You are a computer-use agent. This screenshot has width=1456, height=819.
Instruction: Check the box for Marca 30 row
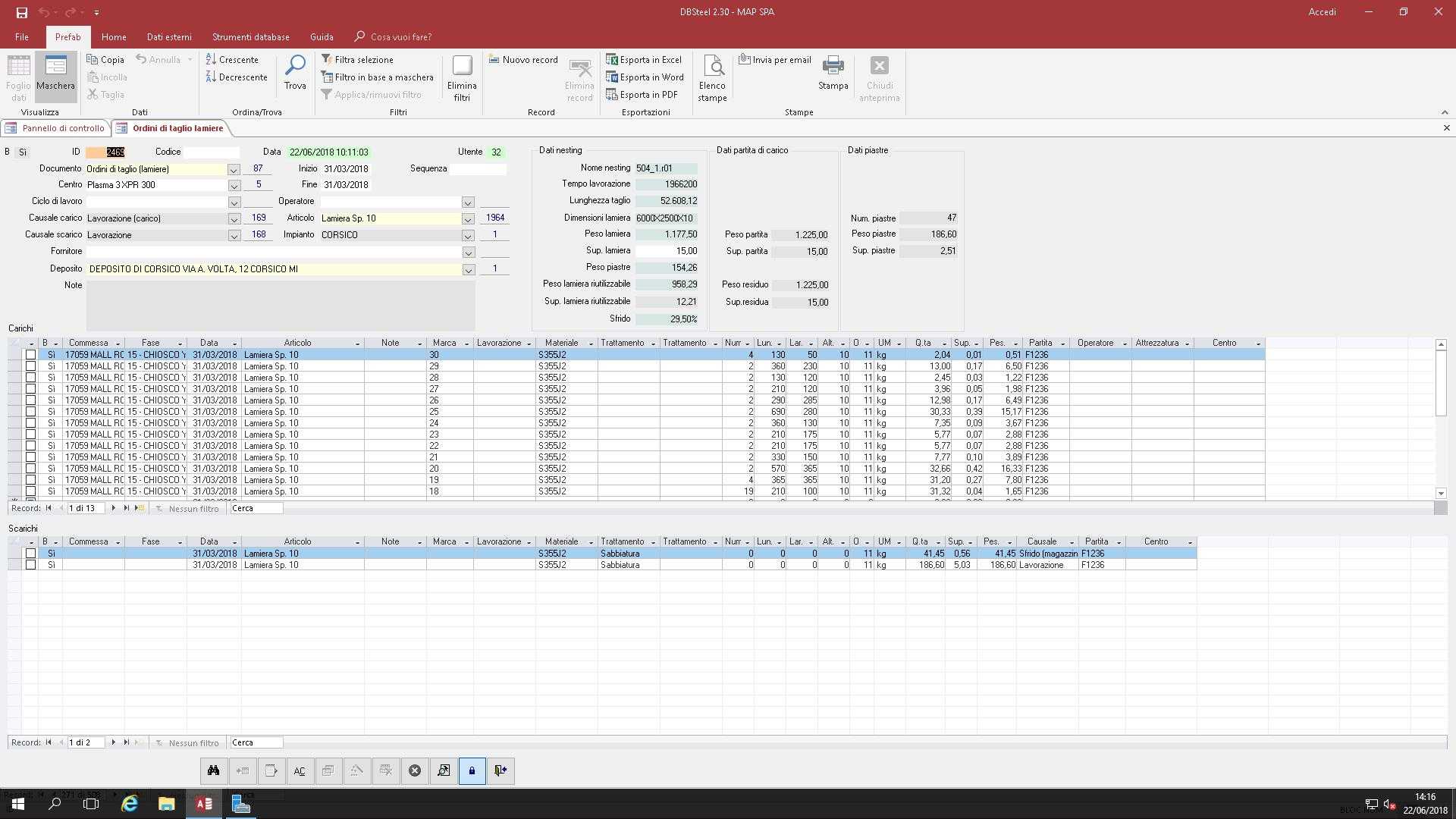click(30, 355)
